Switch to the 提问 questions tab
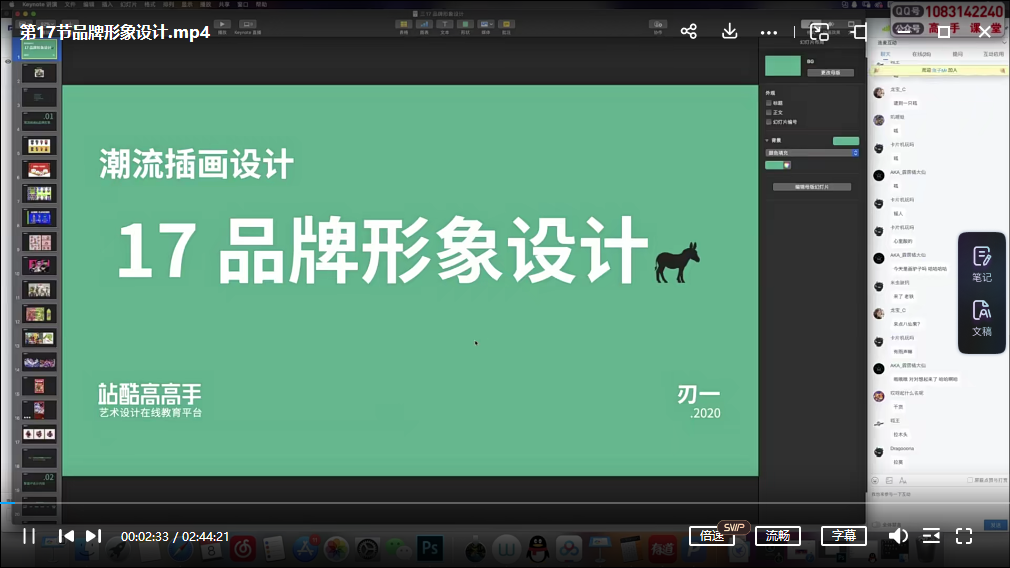1010x568 pixels. [958, 54]
